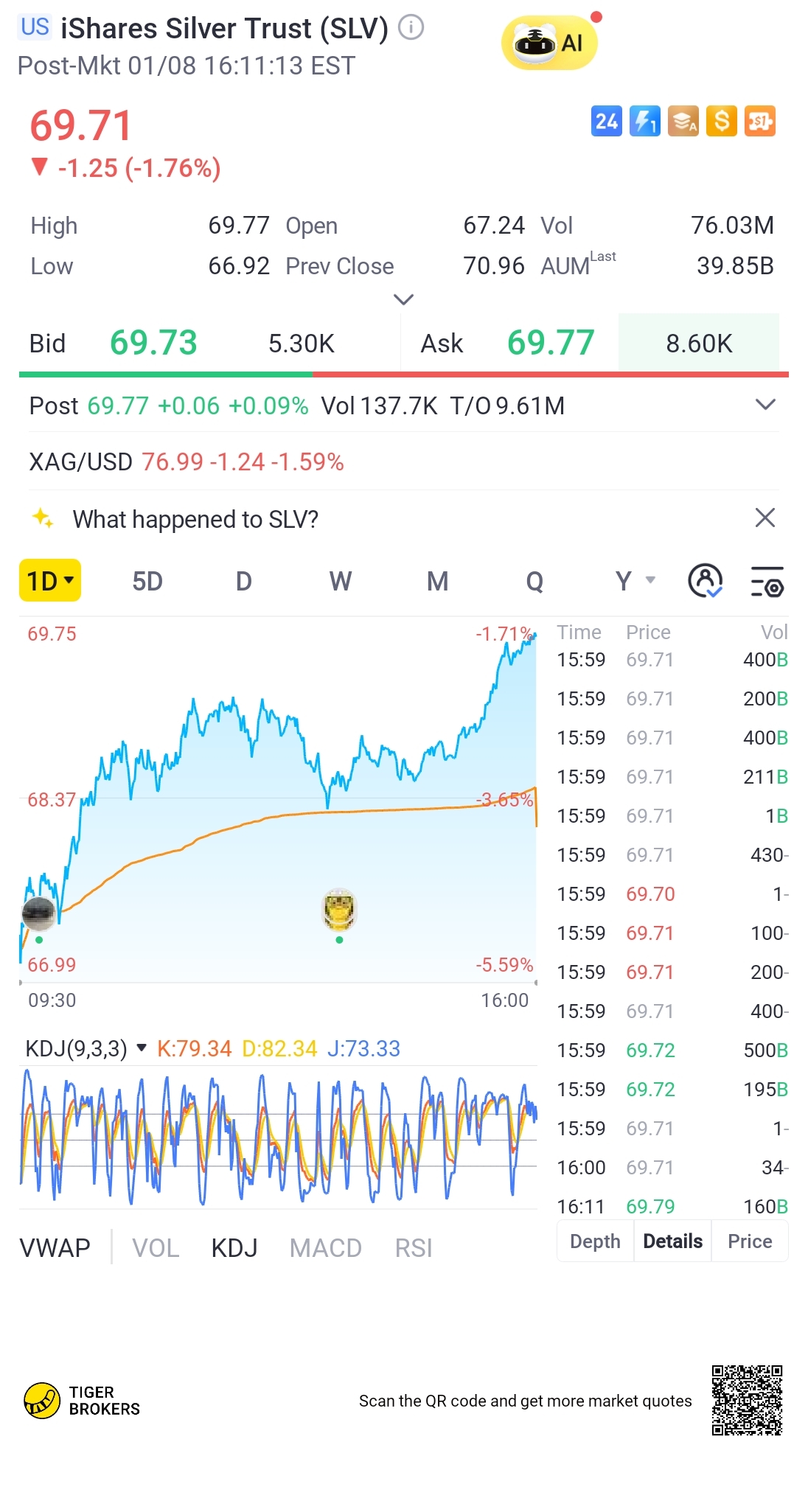
Task: Switch indicator to RSI
Action: (413, 1248)
